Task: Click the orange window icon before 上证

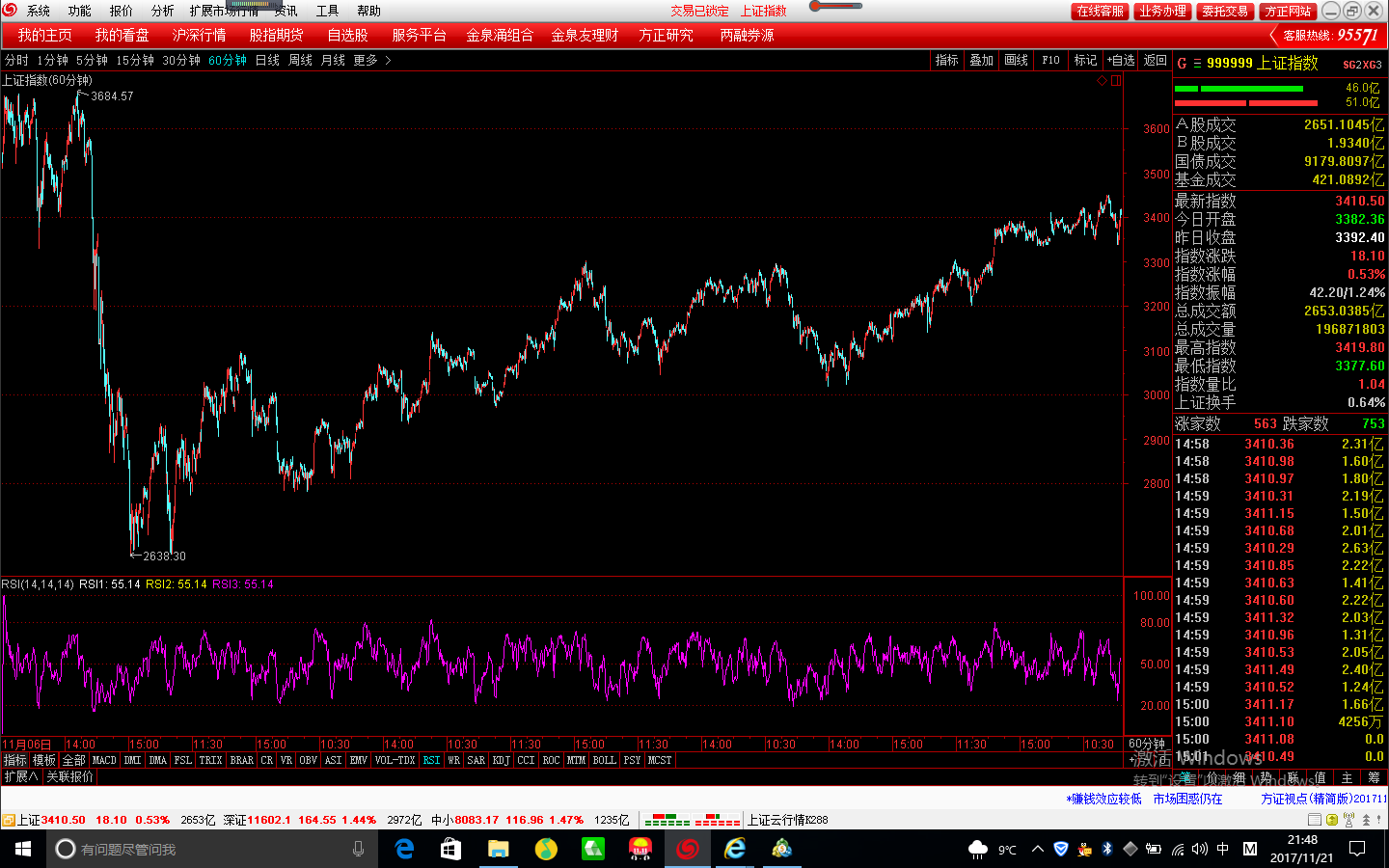Action: click(x=8, y=820)
